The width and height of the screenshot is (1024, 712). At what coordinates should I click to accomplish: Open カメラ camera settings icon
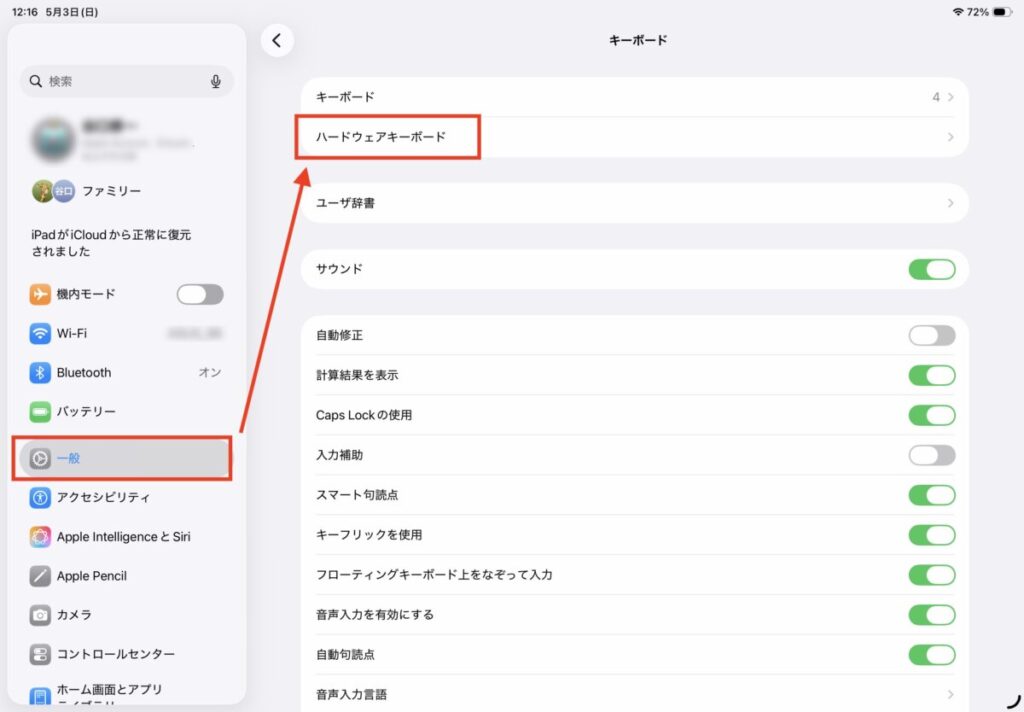pos(40,615)
